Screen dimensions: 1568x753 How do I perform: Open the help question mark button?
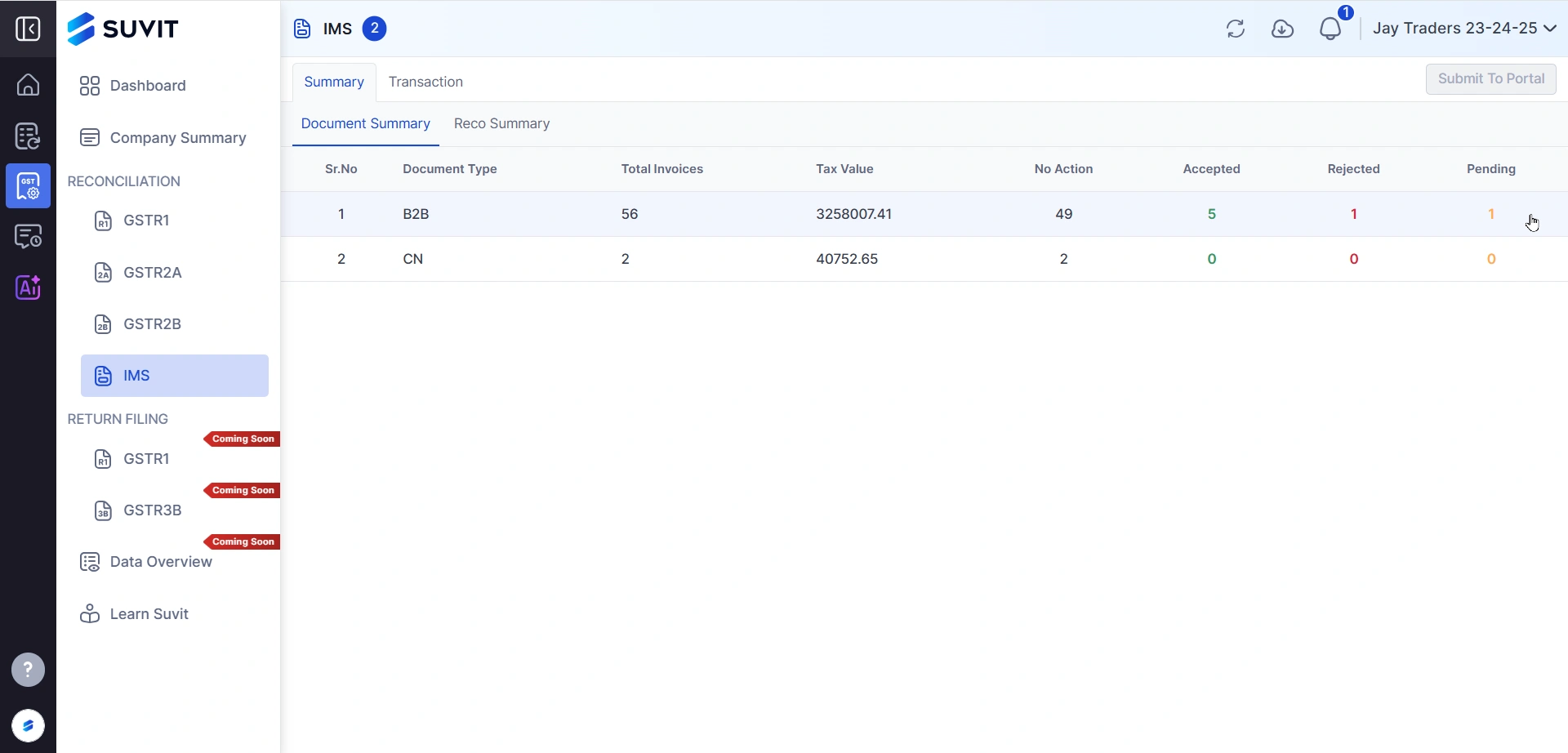point(28,670)
